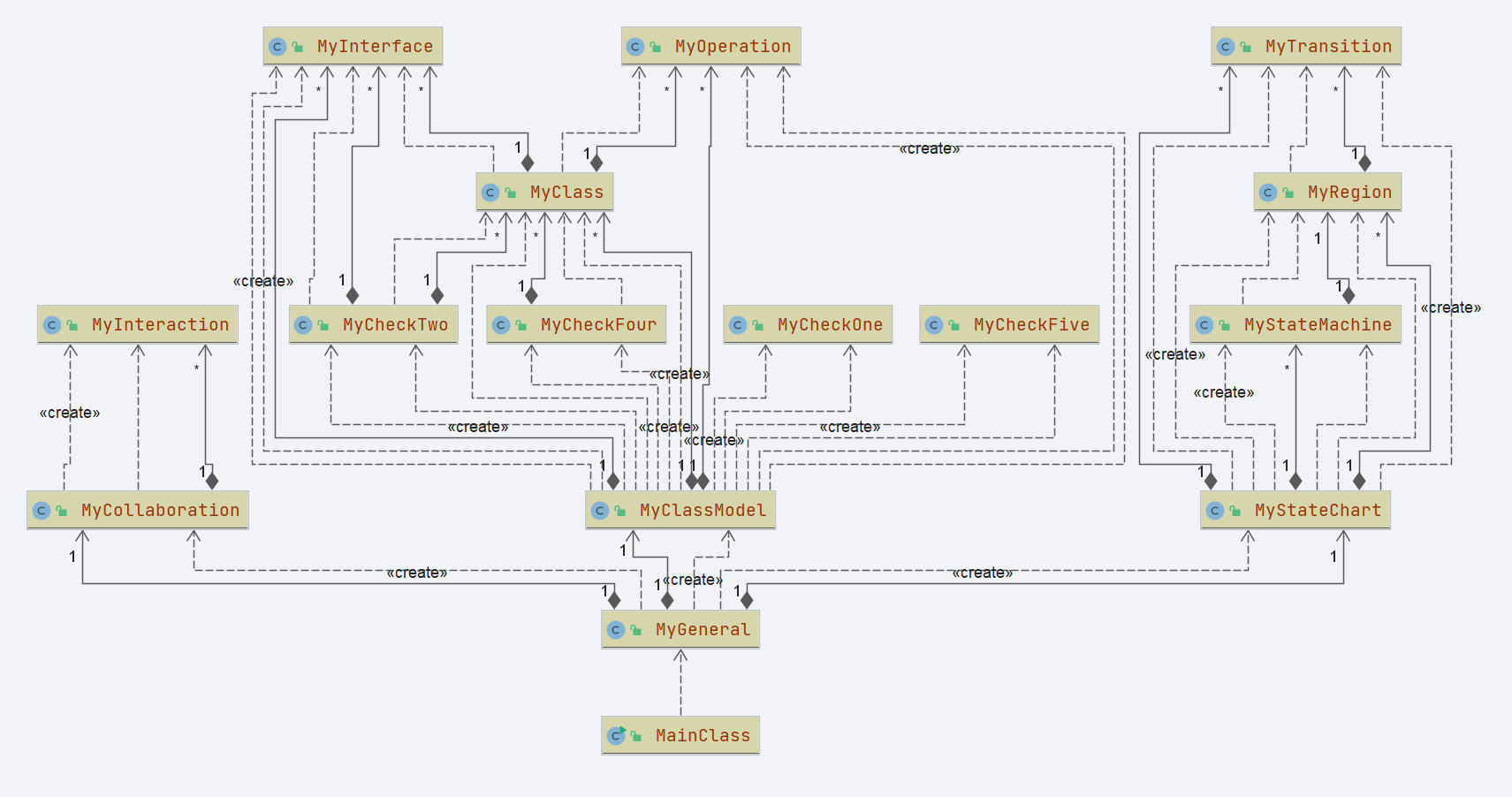The image size is (1512, 797).
Task: Select the MyCheckFive node label
Action: 1031,325
